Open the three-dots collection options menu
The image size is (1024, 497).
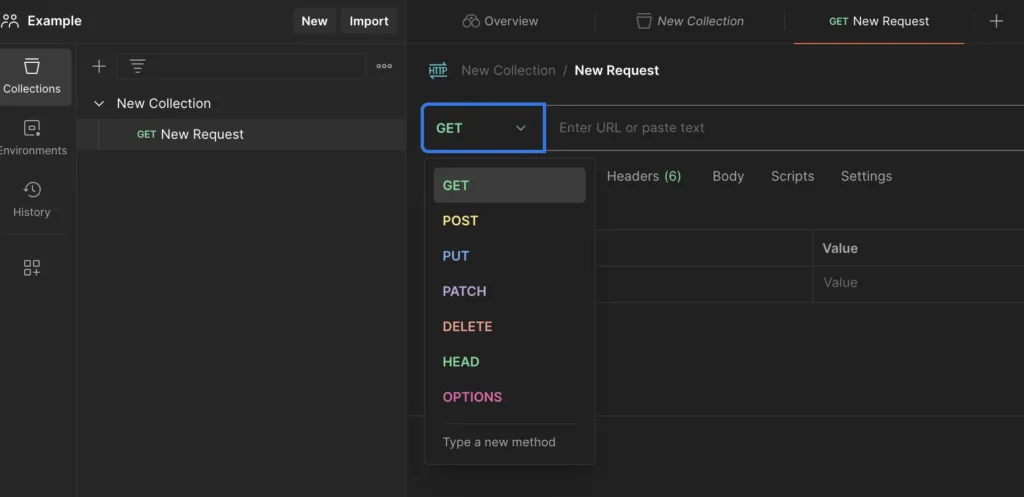pos(384,66)
